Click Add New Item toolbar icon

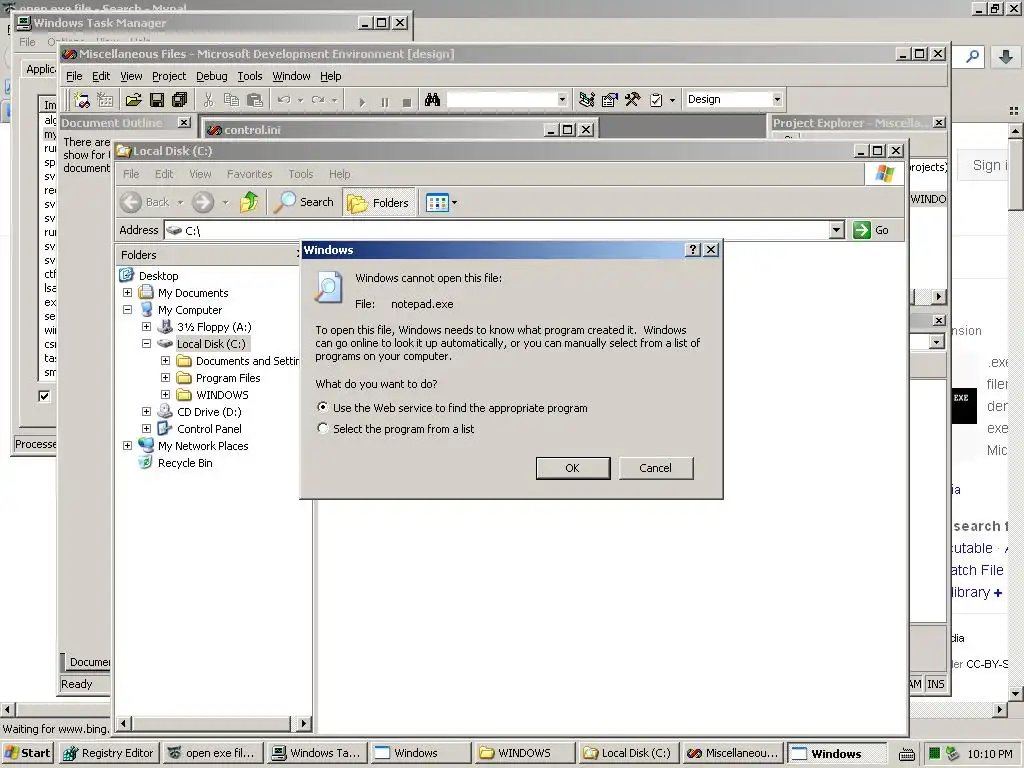(x=105, y=100)
